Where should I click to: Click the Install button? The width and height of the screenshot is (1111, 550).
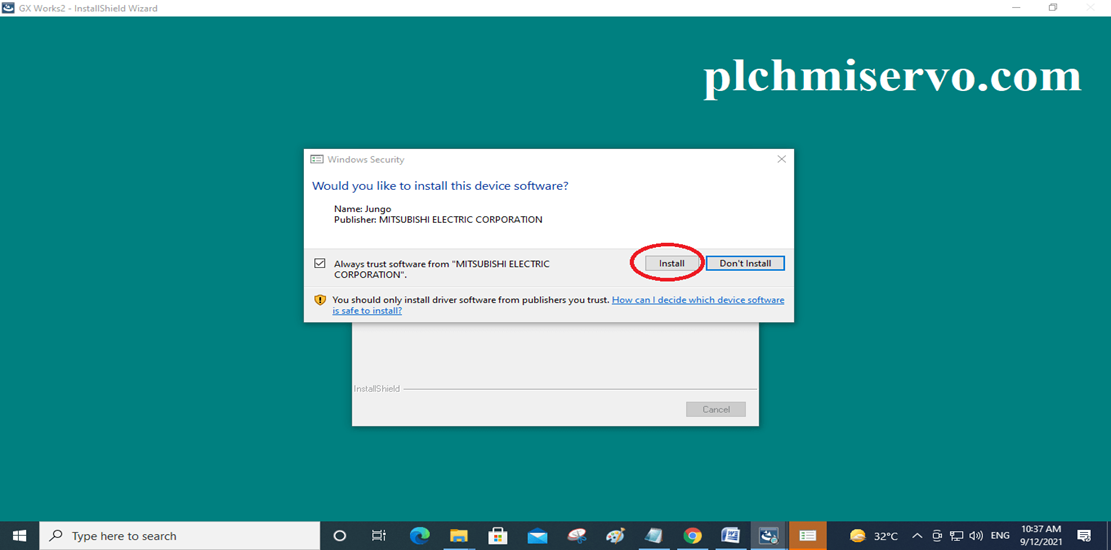pyautogui.click(x=672, y=263)
